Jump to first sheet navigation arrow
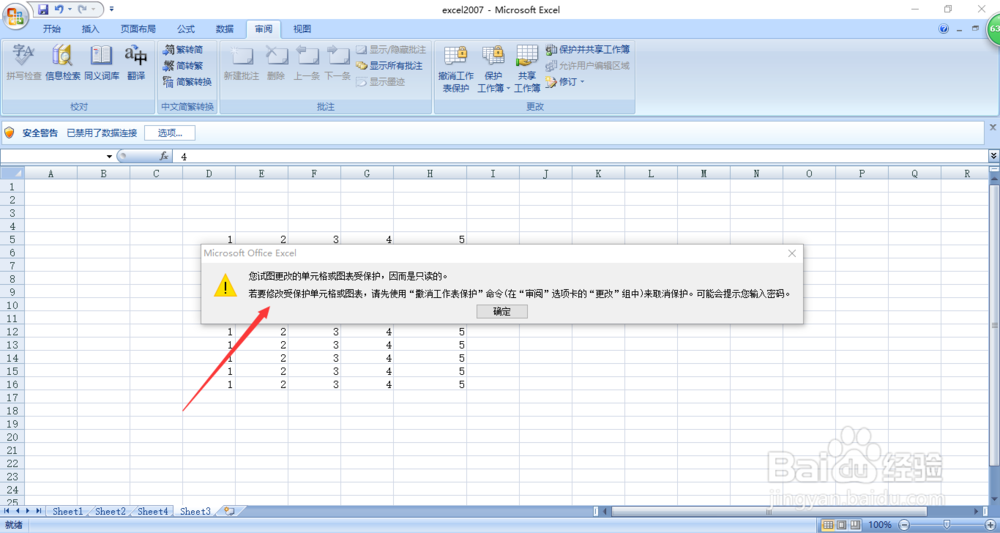 point(7,511)
